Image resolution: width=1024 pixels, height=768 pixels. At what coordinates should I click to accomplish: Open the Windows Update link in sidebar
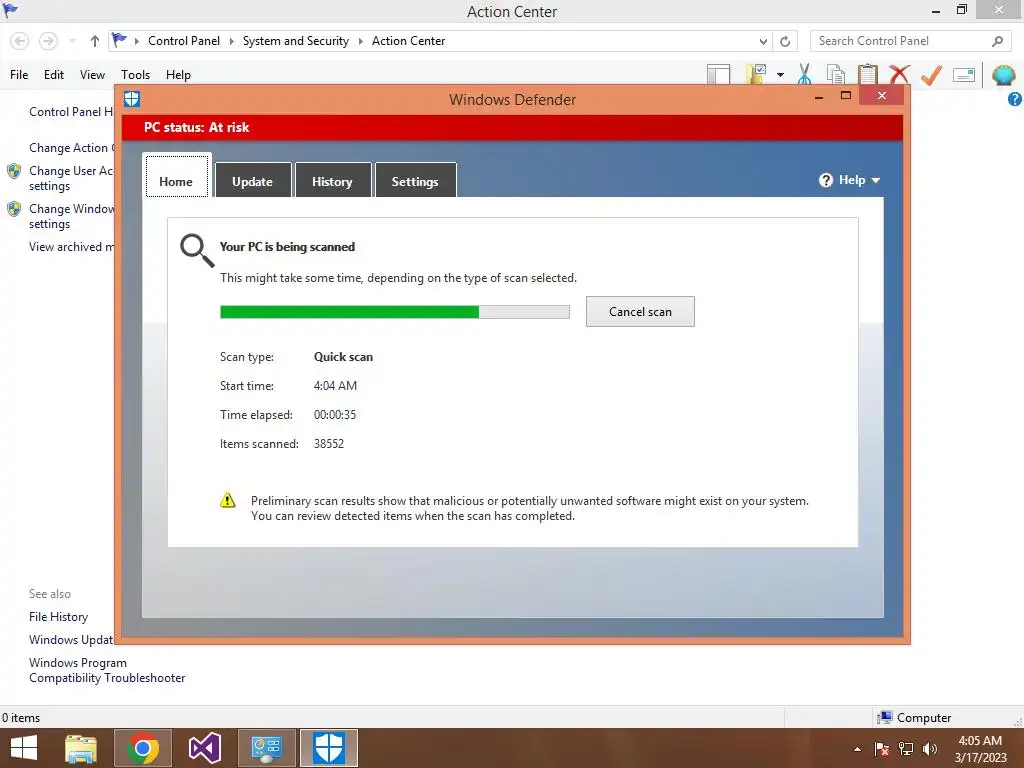click(71, 639)
